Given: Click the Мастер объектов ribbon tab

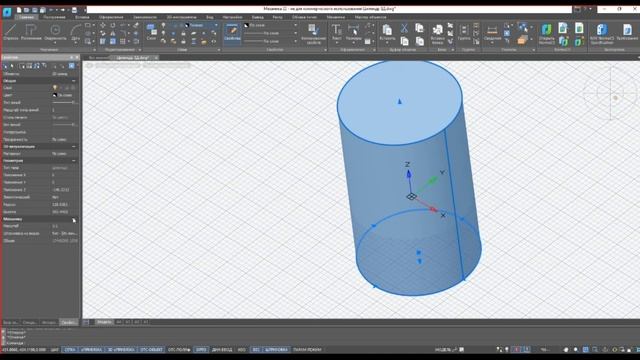Looking at the screenshot, I should pyautogui.click(x=371, y=17).
